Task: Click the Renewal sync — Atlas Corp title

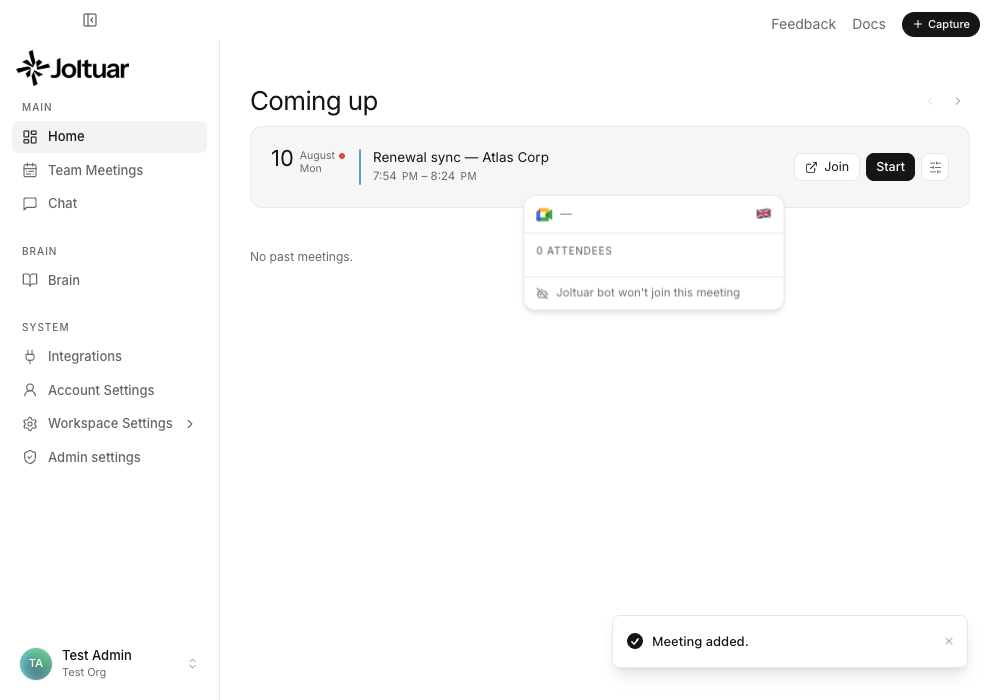Action: pyautogui.click(x=460, y=157)
